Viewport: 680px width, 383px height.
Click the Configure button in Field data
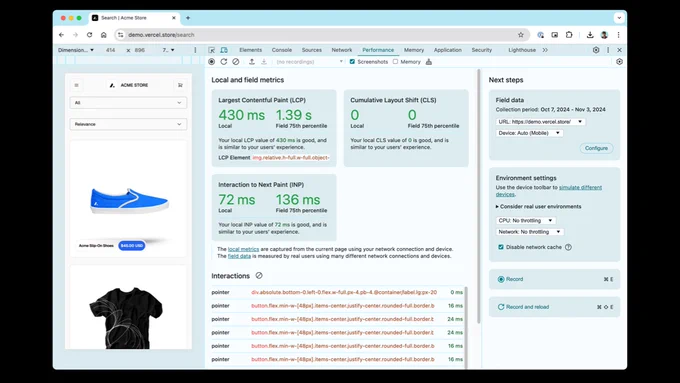[x=596, y=148]
